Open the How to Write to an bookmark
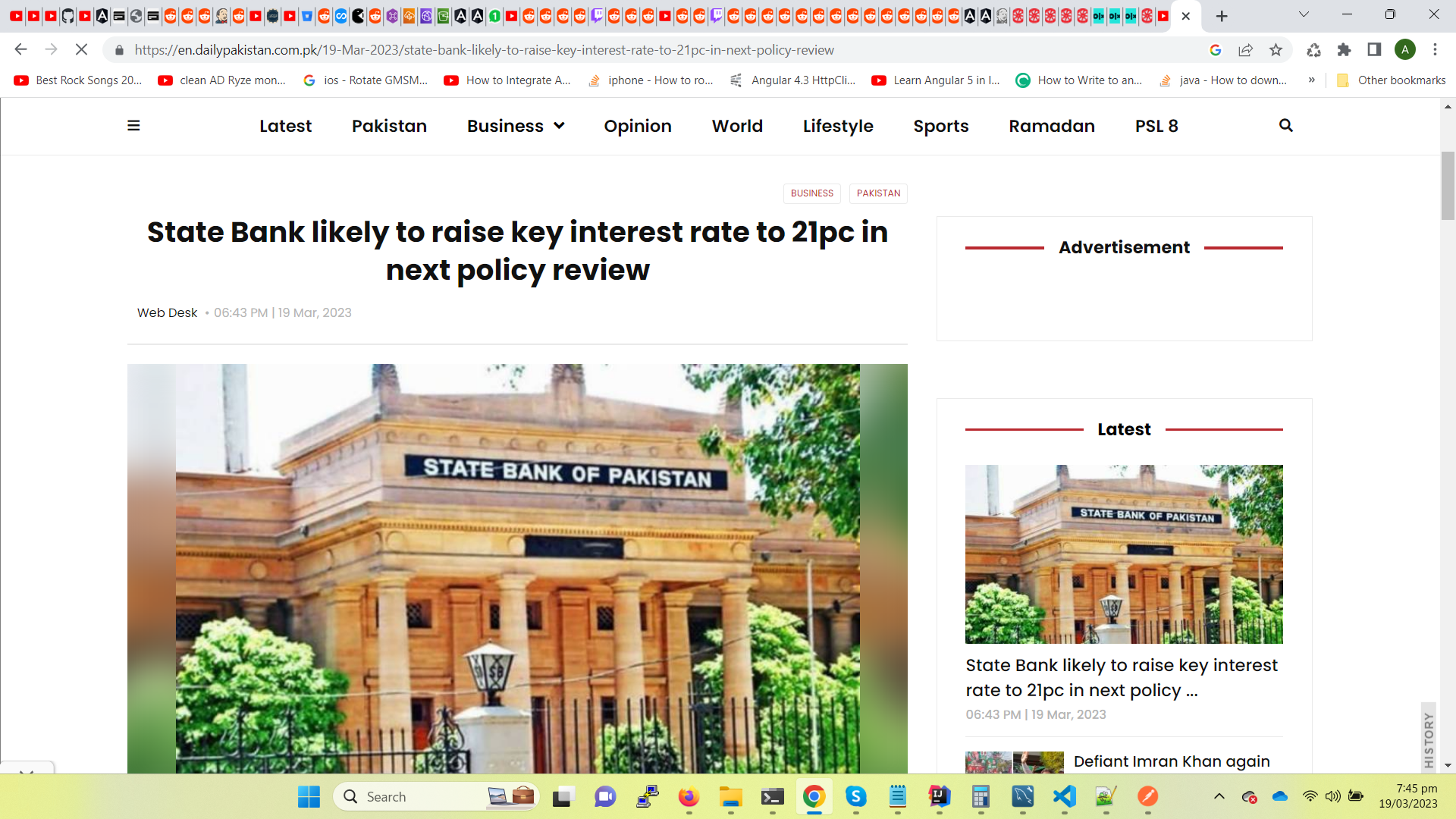 (x=1079, y=80)
